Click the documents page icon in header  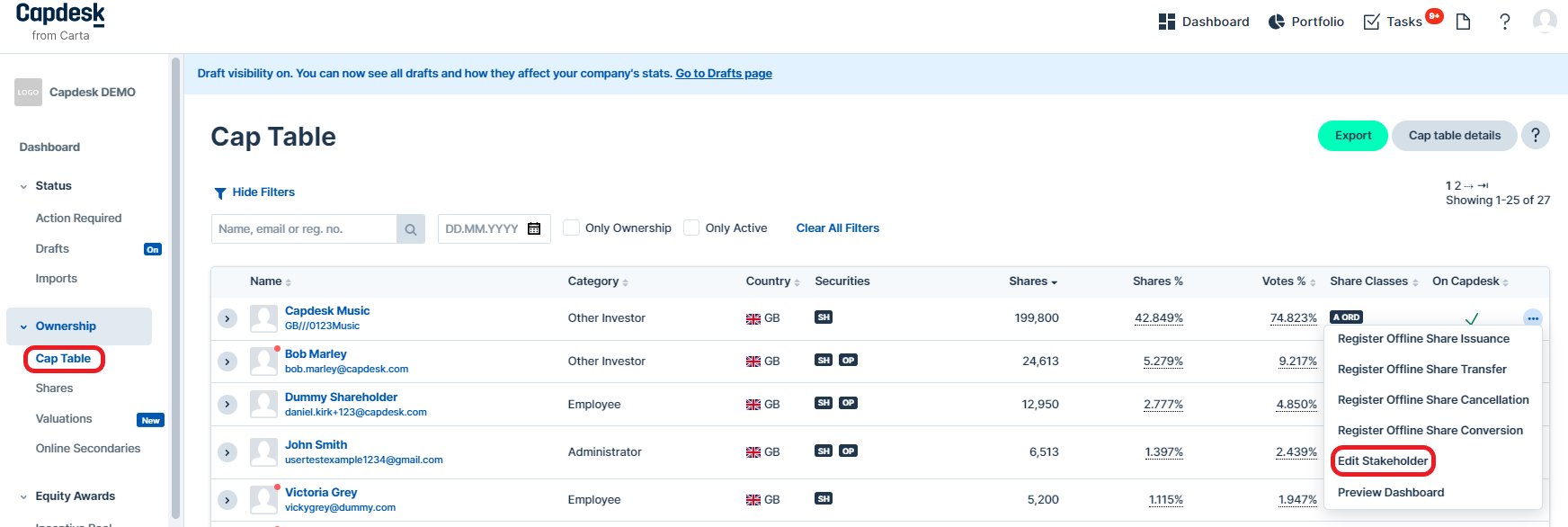pyautogui.click(x=1464, y=22)
